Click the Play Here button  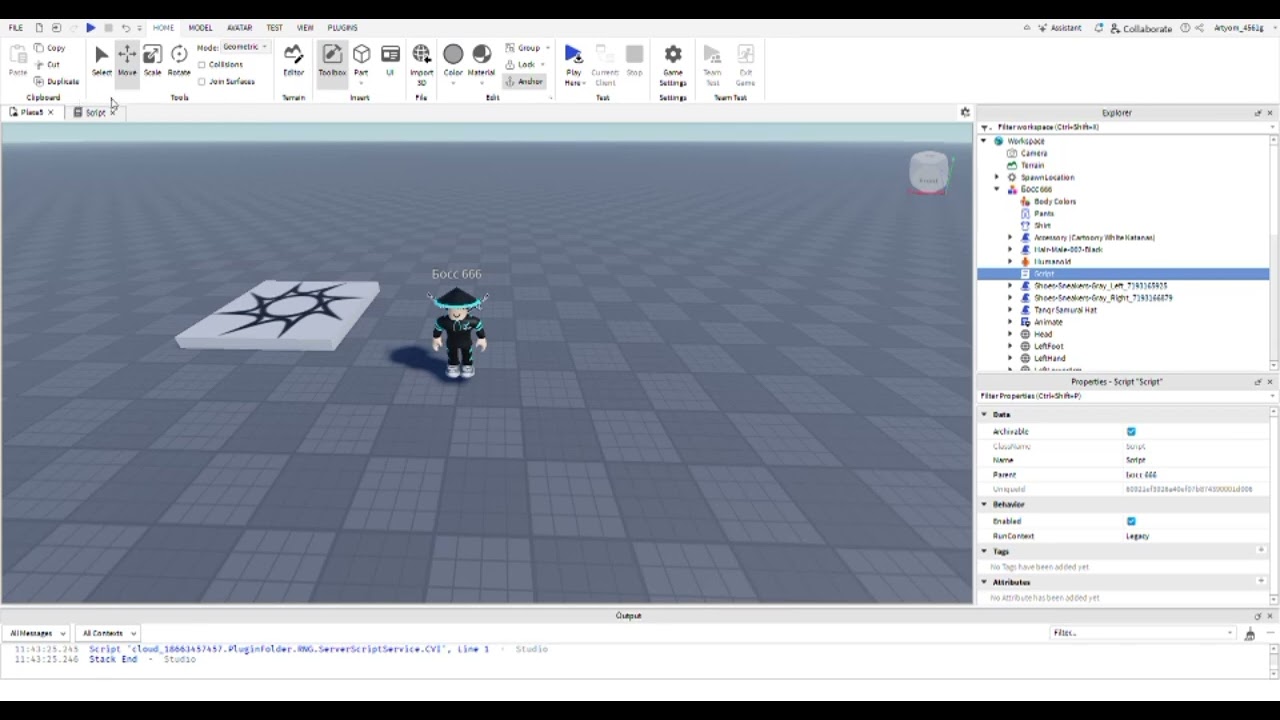(x=573, y=64)
